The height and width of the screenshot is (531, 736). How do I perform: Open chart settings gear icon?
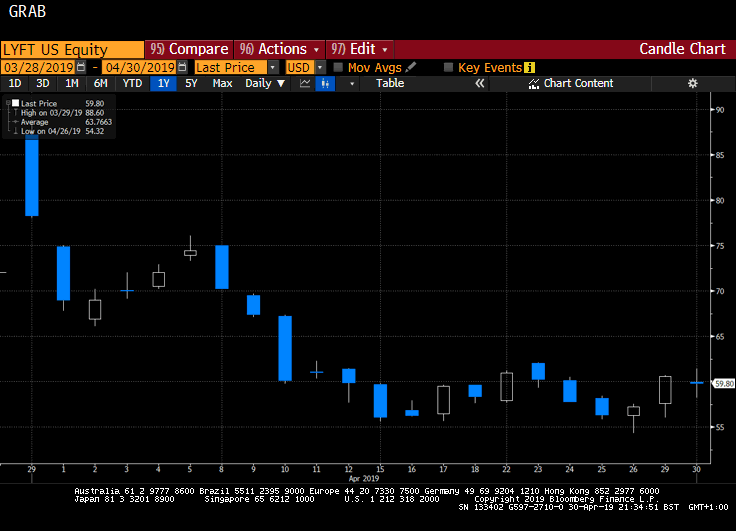tap(692, 83)
